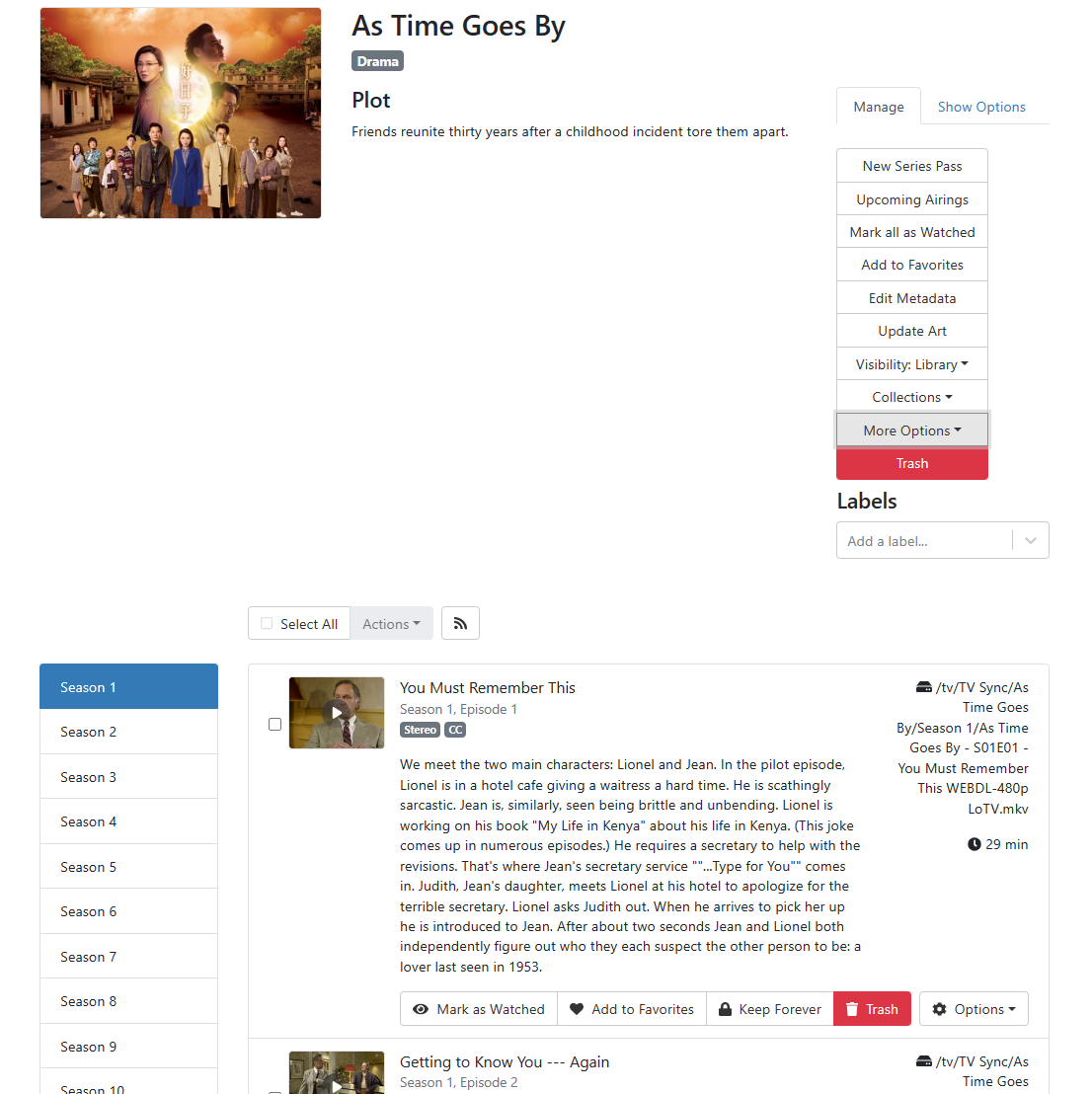Expand the Collections dropdown
This screenshot has height=1094, width=1092.
(x=912, y=397)
